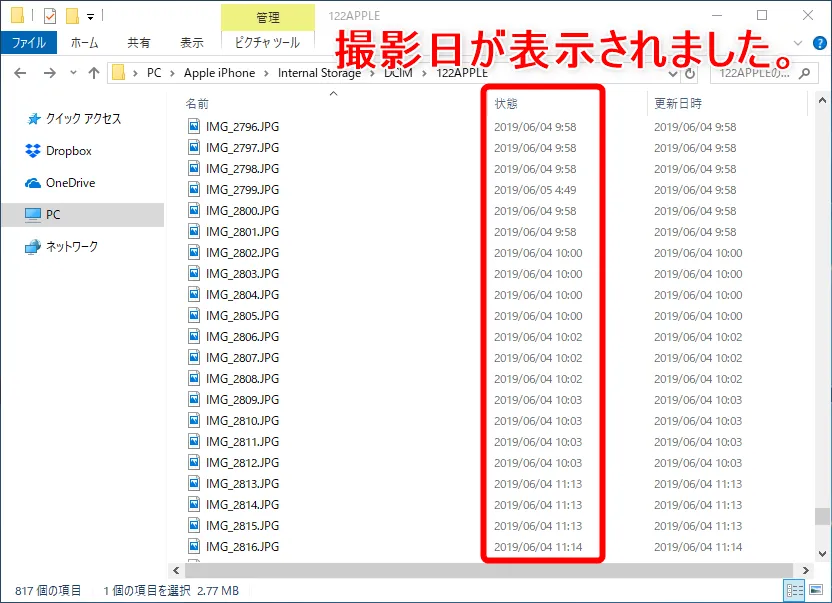
Task: Switch to the ホーム ribbon tab
Action: 84,42
